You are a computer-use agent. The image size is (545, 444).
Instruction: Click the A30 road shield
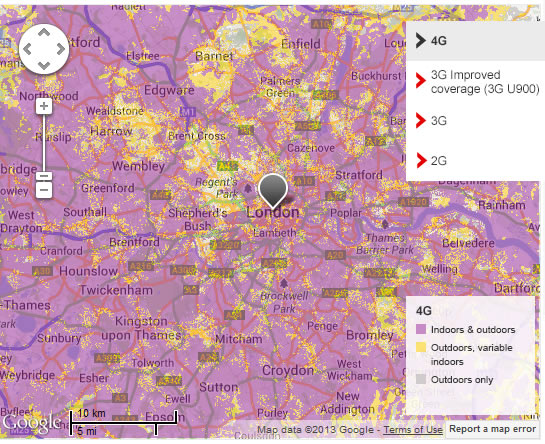(x=42, y=271)
